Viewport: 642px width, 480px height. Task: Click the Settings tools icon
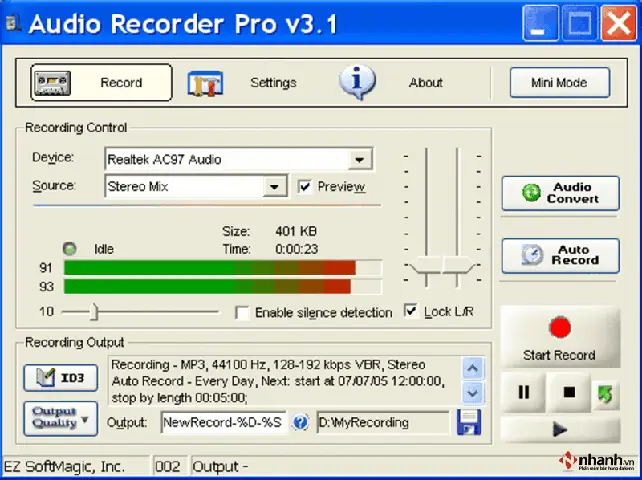[205, 83]
